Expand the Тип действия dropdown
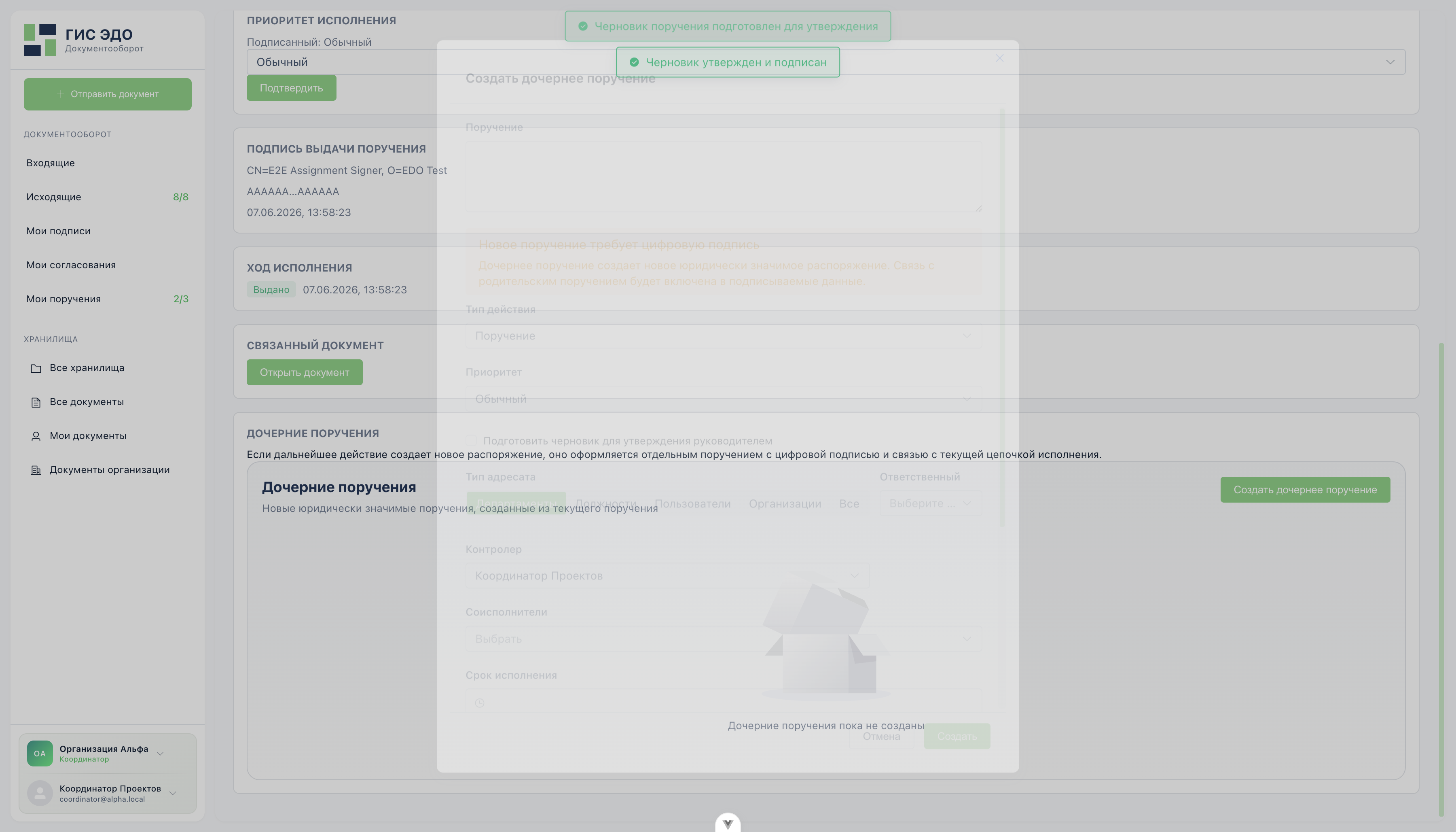This screenshot has width=1456, height=832. point(724,336)
